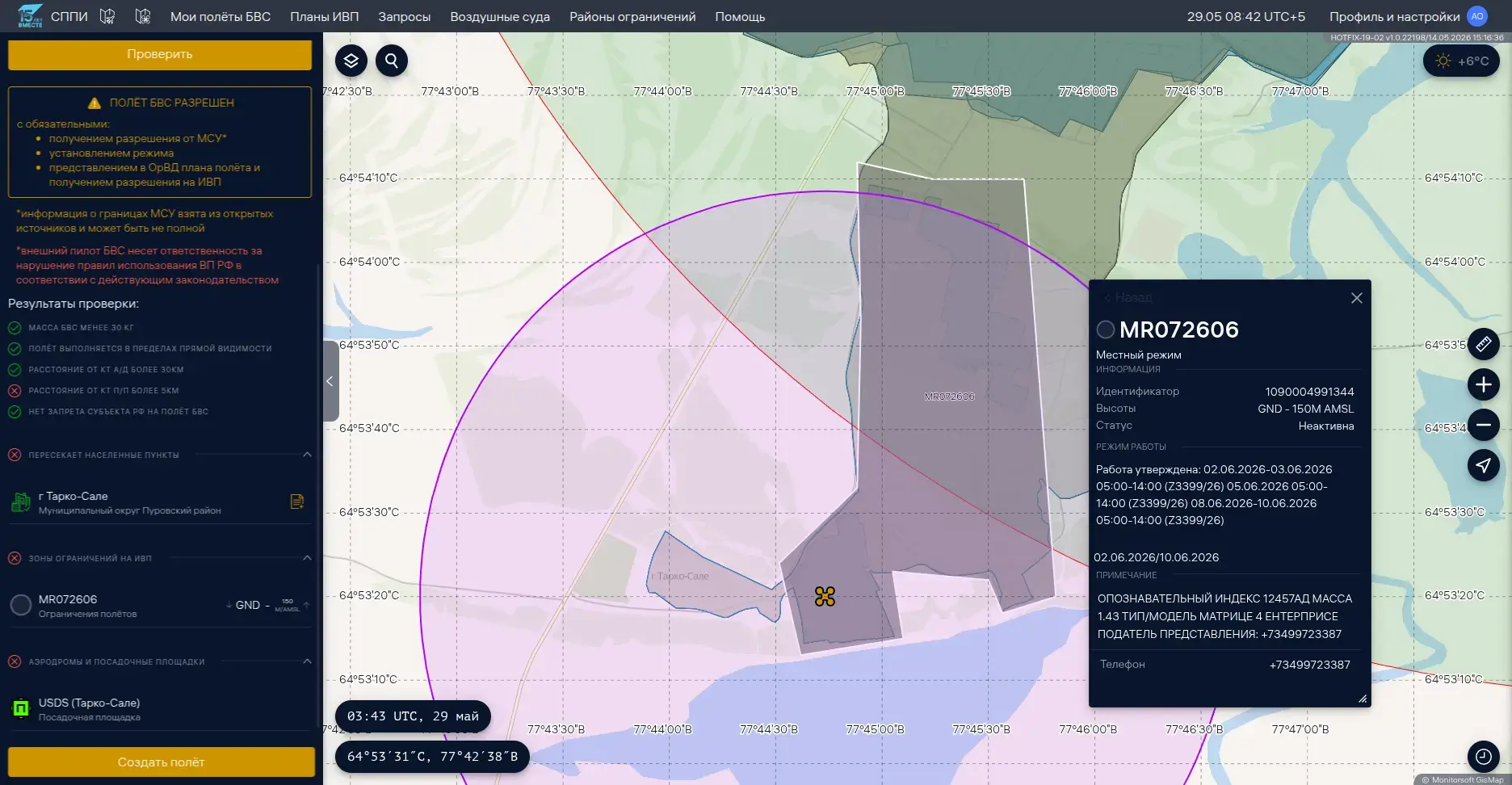1512x785 pixels.
Task: Select the ruler measurement tool
Action: pyautogui.click(x=1484, y=344)
